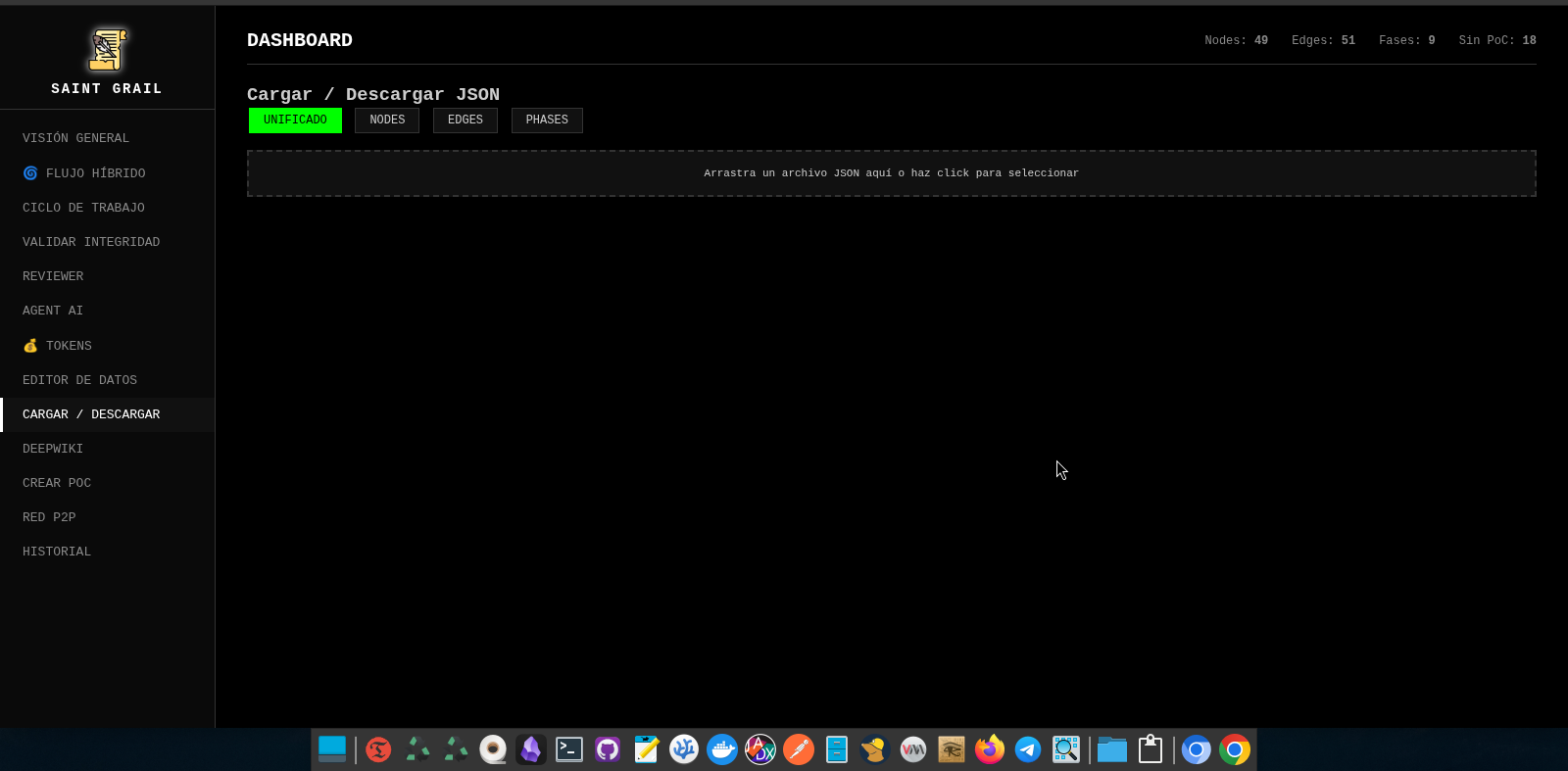
Task: Open the coral-branch app icon in dock
Action: coord(684,749)
